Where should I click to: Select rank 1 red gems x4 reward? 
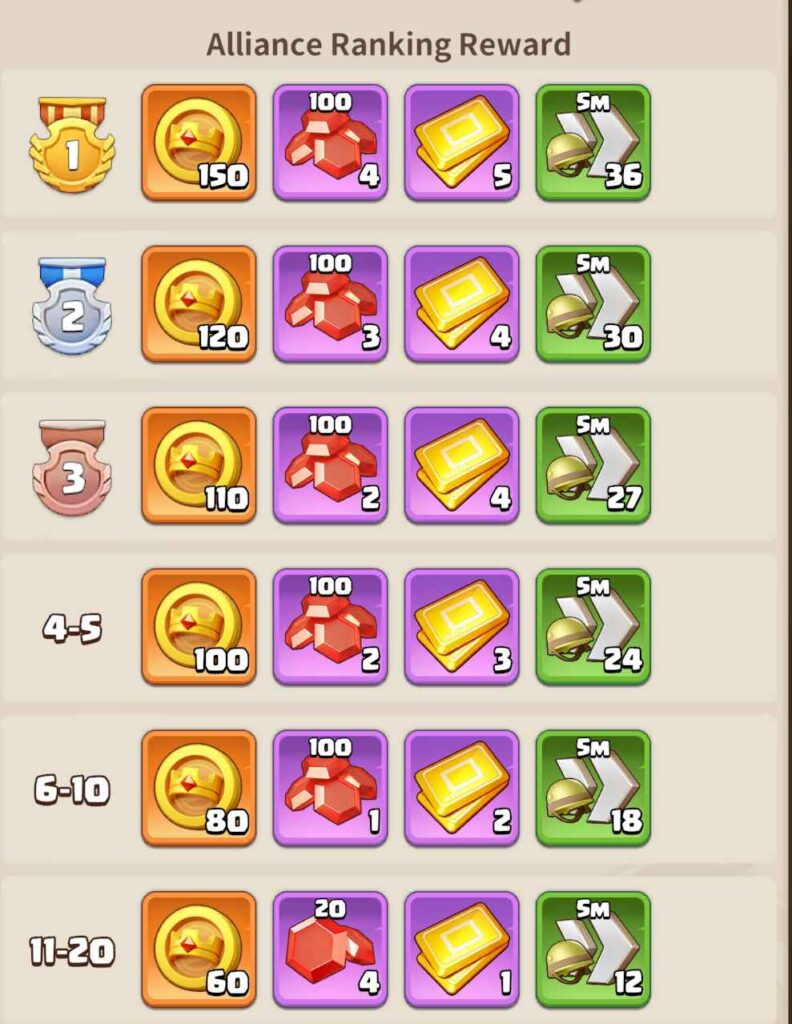pyautogui.click(x=330, y=142)
